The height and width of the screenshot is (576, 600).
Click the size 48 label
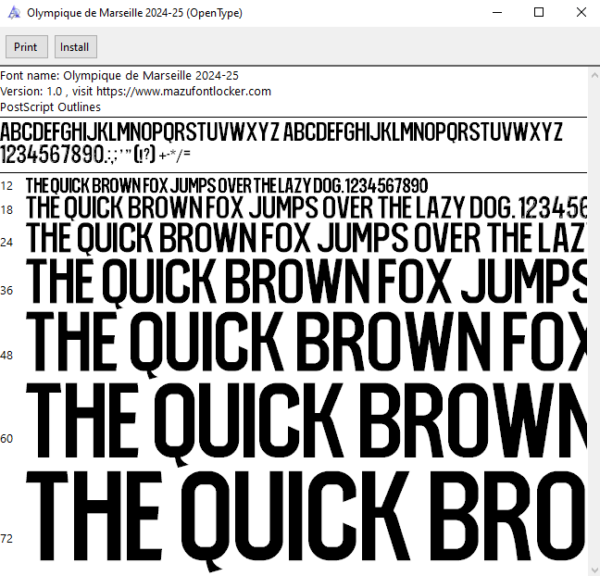tap(7, 356)
